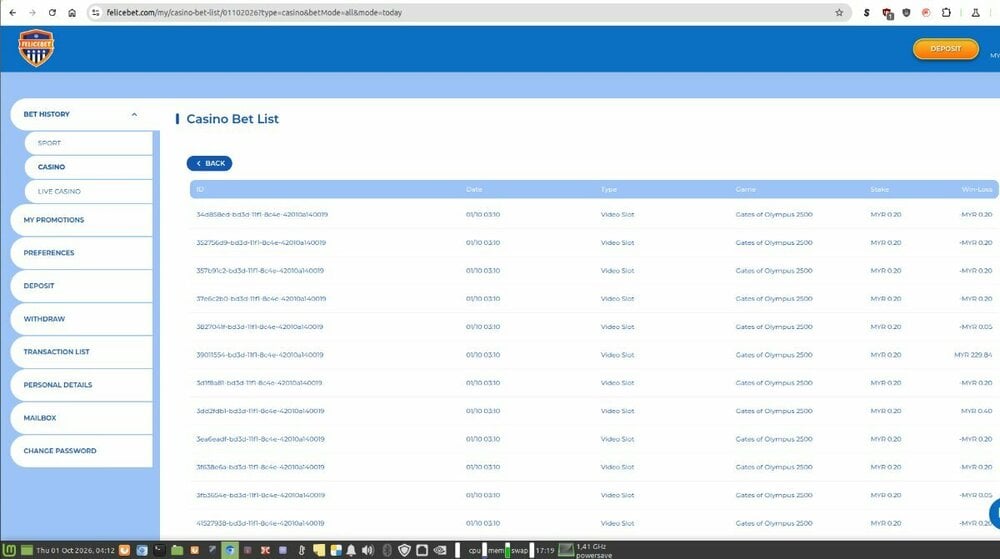Viewport: 1000px width, 559px height.
Task: Open the browser extensions puzzle icon
Action: (x=946, y=13)
